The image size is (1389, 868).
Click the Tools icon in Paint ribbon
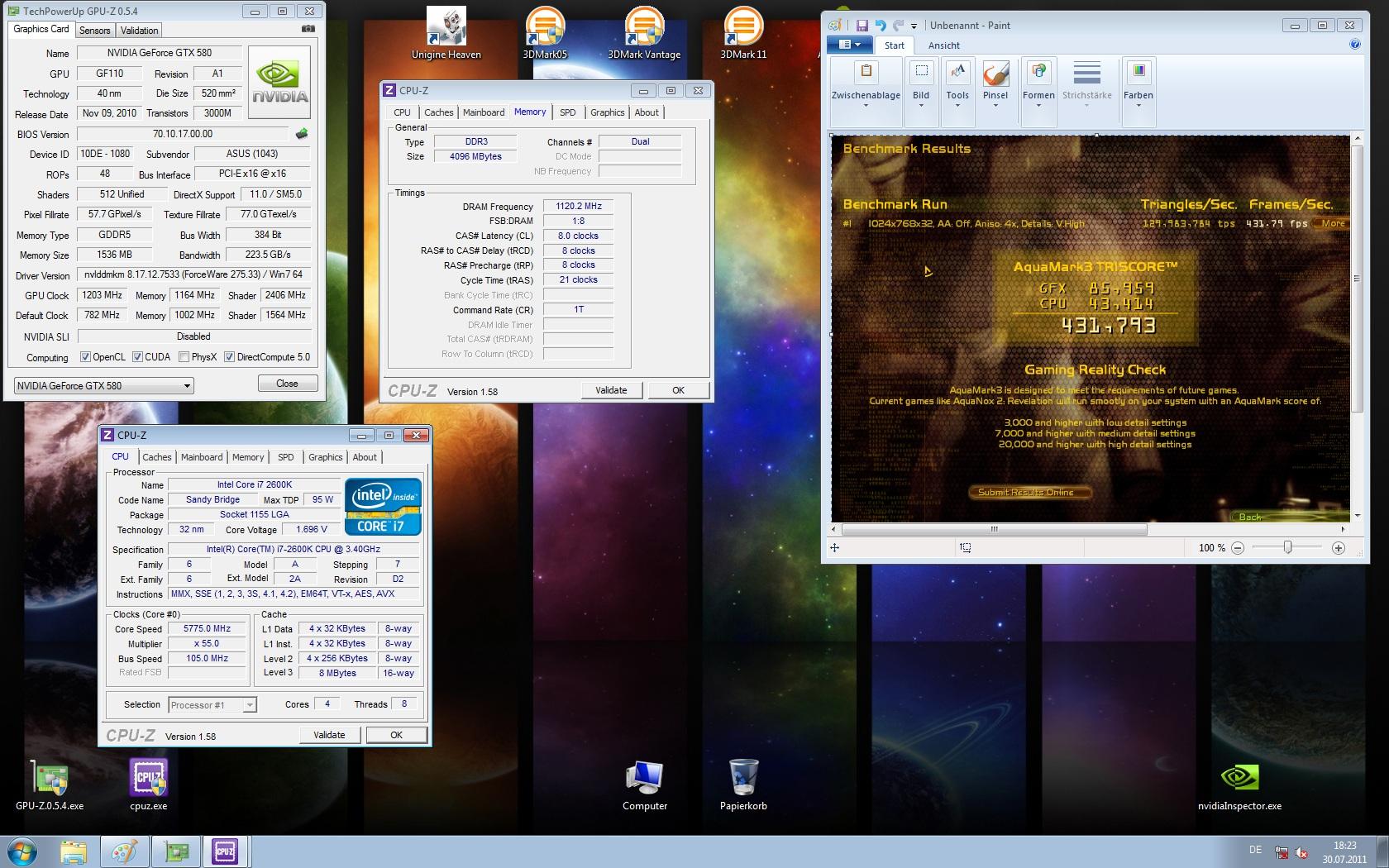(x=957, y=72)
